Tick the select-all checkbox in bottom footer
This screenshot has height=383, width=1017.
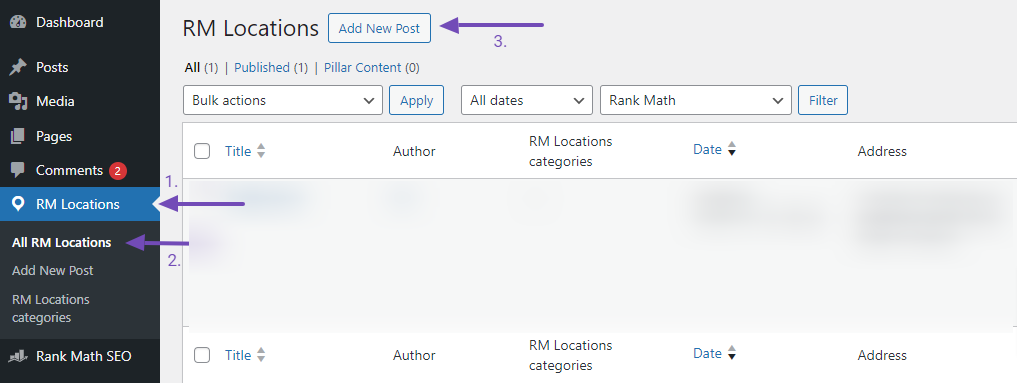click(x=202, y=355)
